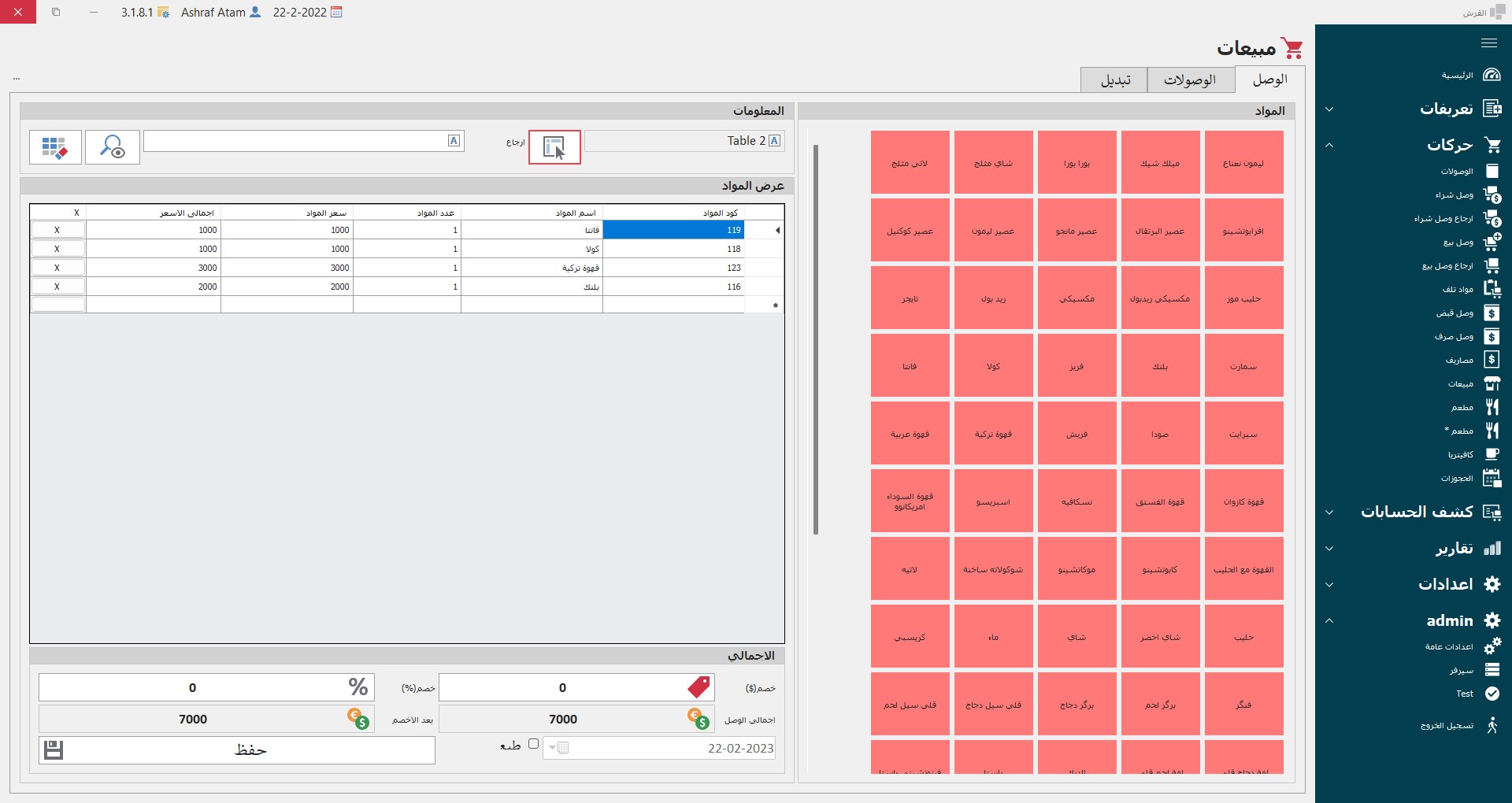Click the discount percent (%) input field
Image resolution: width=1512 pixels, height=803 pixels.
click(x=193, y=687)
